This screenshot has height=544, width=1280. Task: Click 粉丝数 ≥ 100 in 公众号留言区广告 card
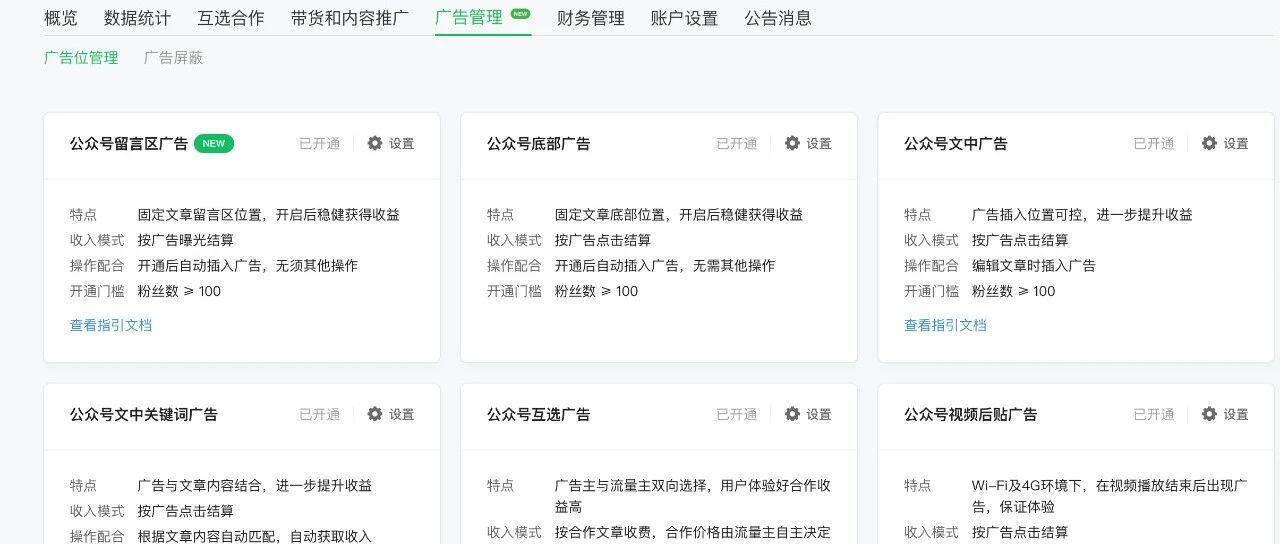click(x=180, y=291)
